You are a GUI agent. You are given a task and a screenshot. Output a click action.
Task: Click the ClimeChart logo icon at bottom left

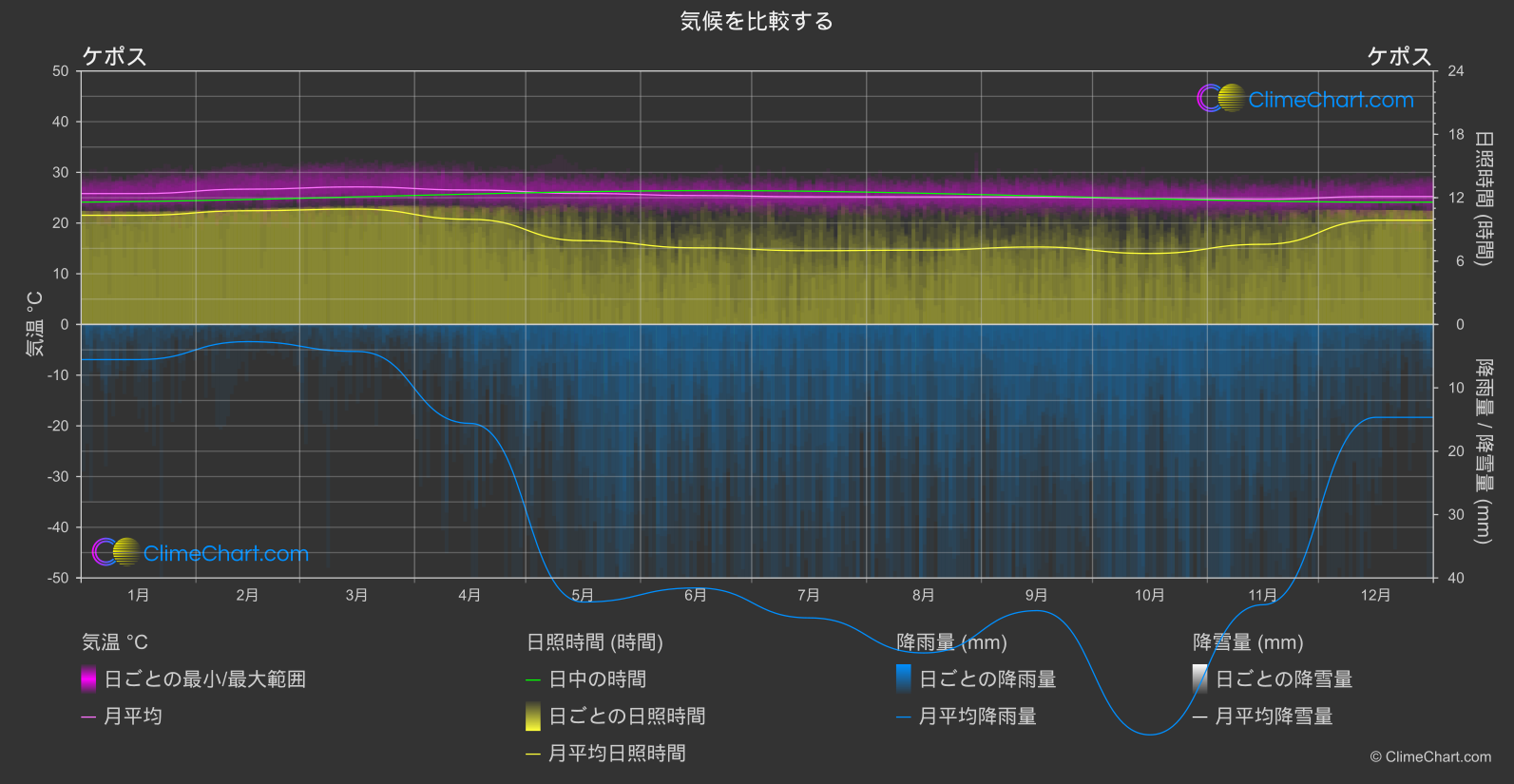(x=116, y=552)
